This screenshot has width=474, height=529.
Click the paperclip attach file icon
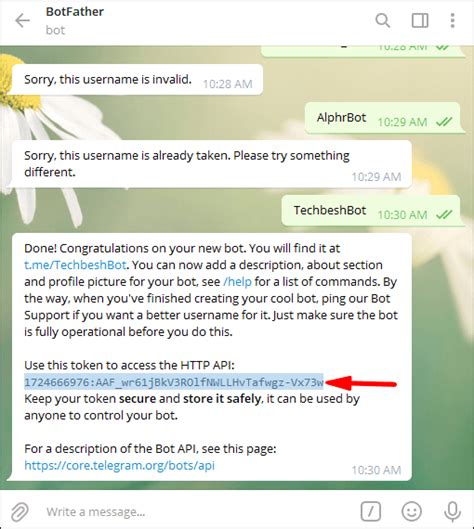[20, 511]
